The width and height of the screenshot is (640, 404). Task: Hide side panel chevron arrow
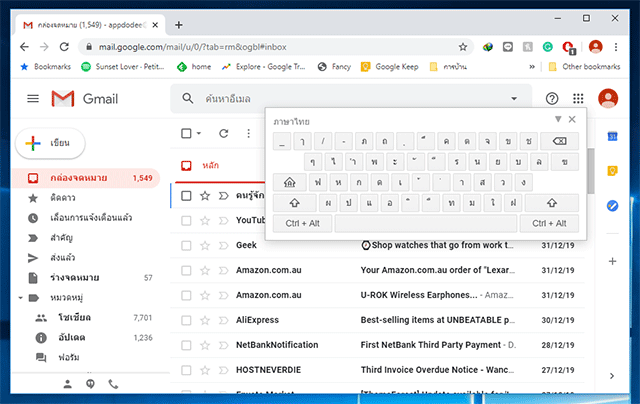click(612, 376)
